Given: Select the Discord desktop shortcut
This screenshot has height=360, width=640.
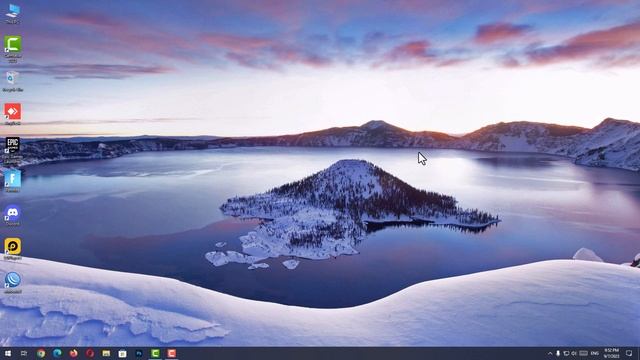Looking at the screenshot, I should pyautogui.click(x=13, y=215).
